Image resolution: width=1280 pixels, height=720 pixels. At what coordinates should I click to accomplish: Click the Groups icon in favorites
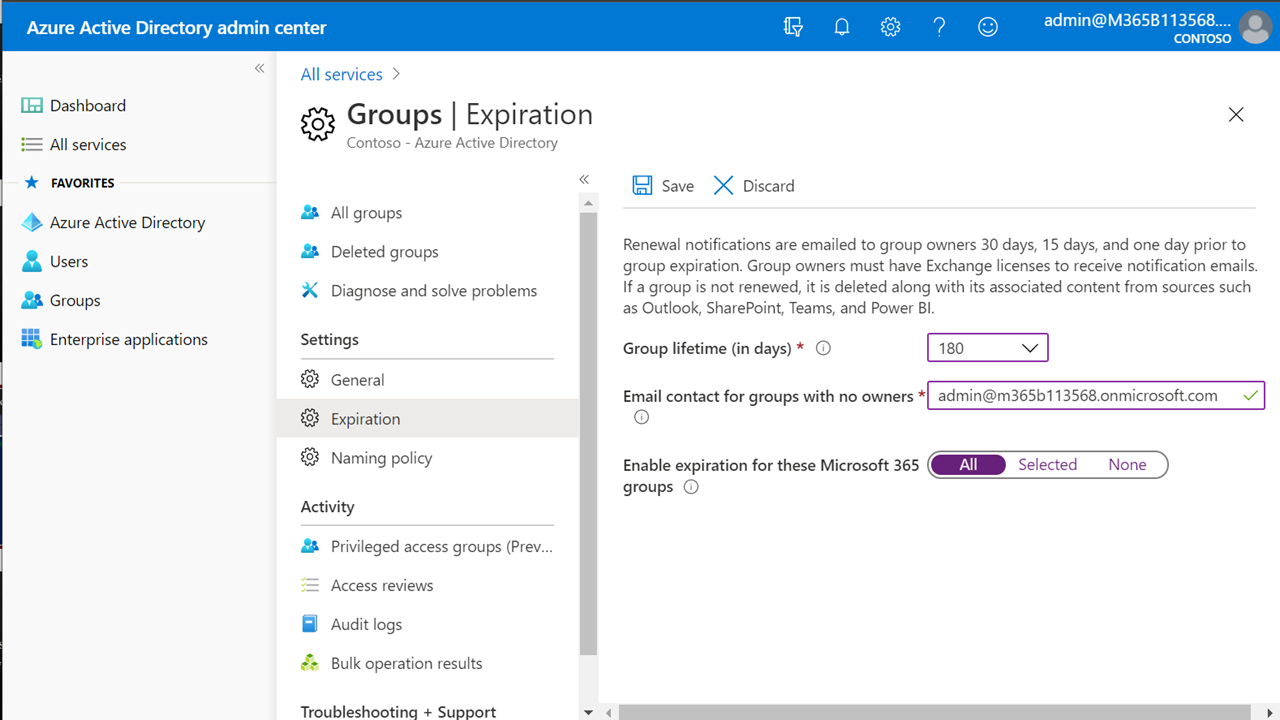tap(32, 300)
